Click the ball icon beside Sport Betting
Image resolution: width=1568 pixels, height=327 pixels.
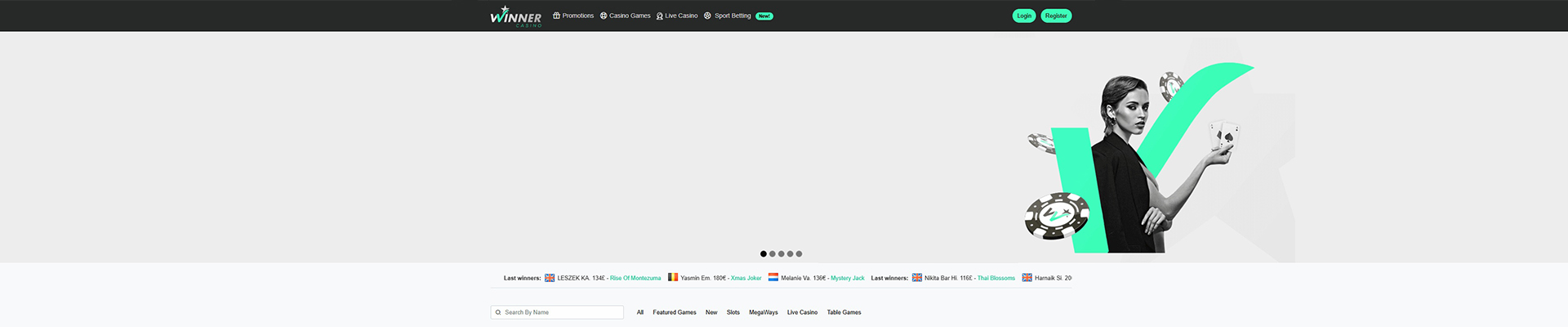pyautogui.click(x=707, y=16)
